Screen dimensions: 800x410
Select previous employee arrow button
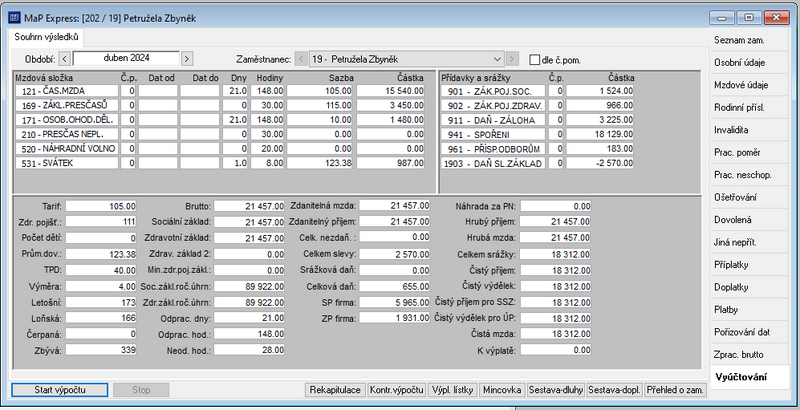[x=302, y=59]
